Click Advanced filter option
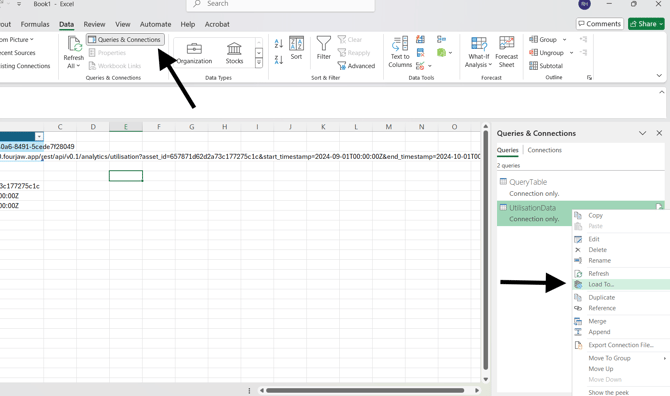The height and width of the screenshot is (396, 670). tap(356, 66)
